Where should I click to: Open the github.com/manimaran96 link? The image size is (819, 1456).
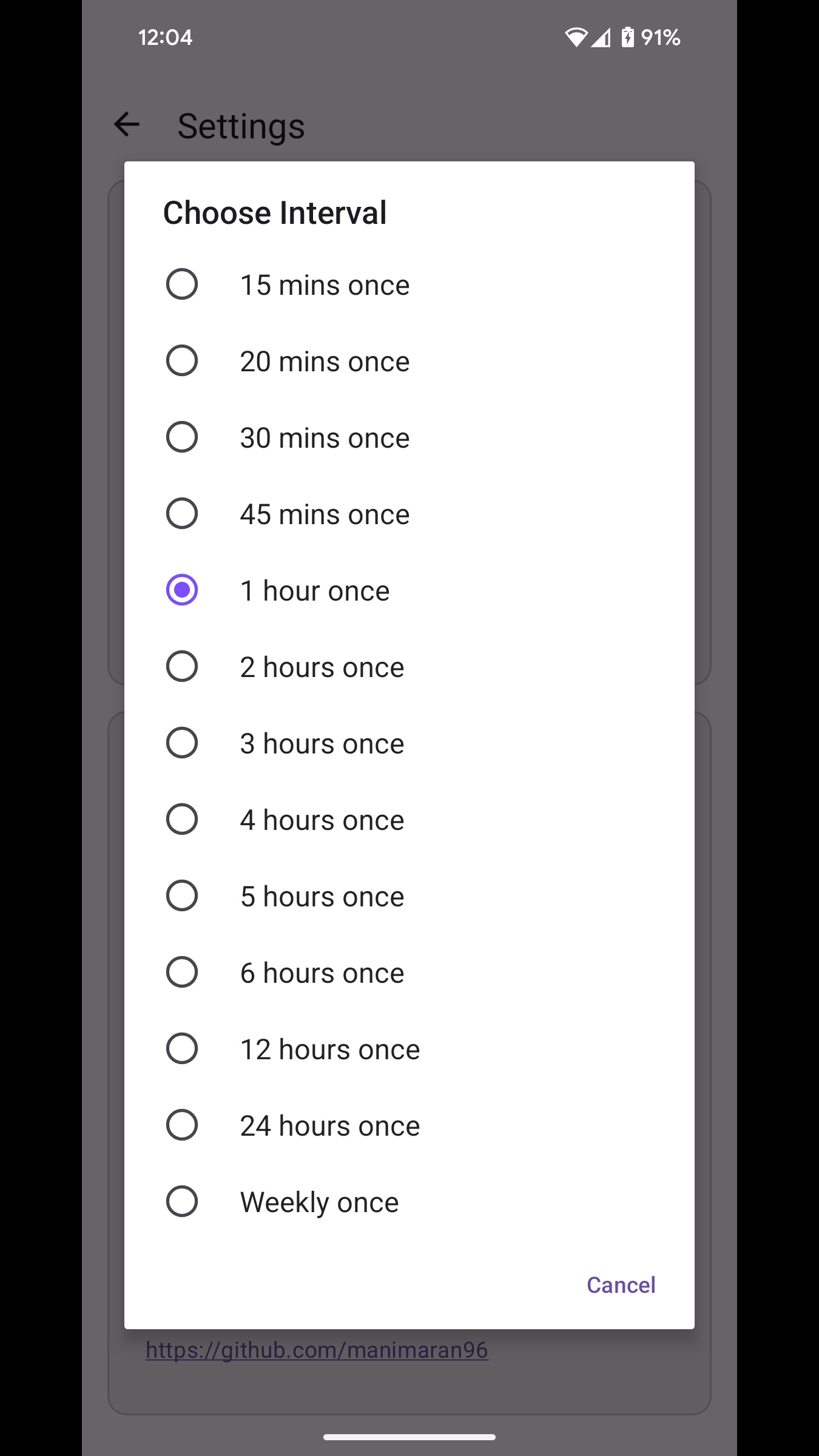[x=317, y=1350]
